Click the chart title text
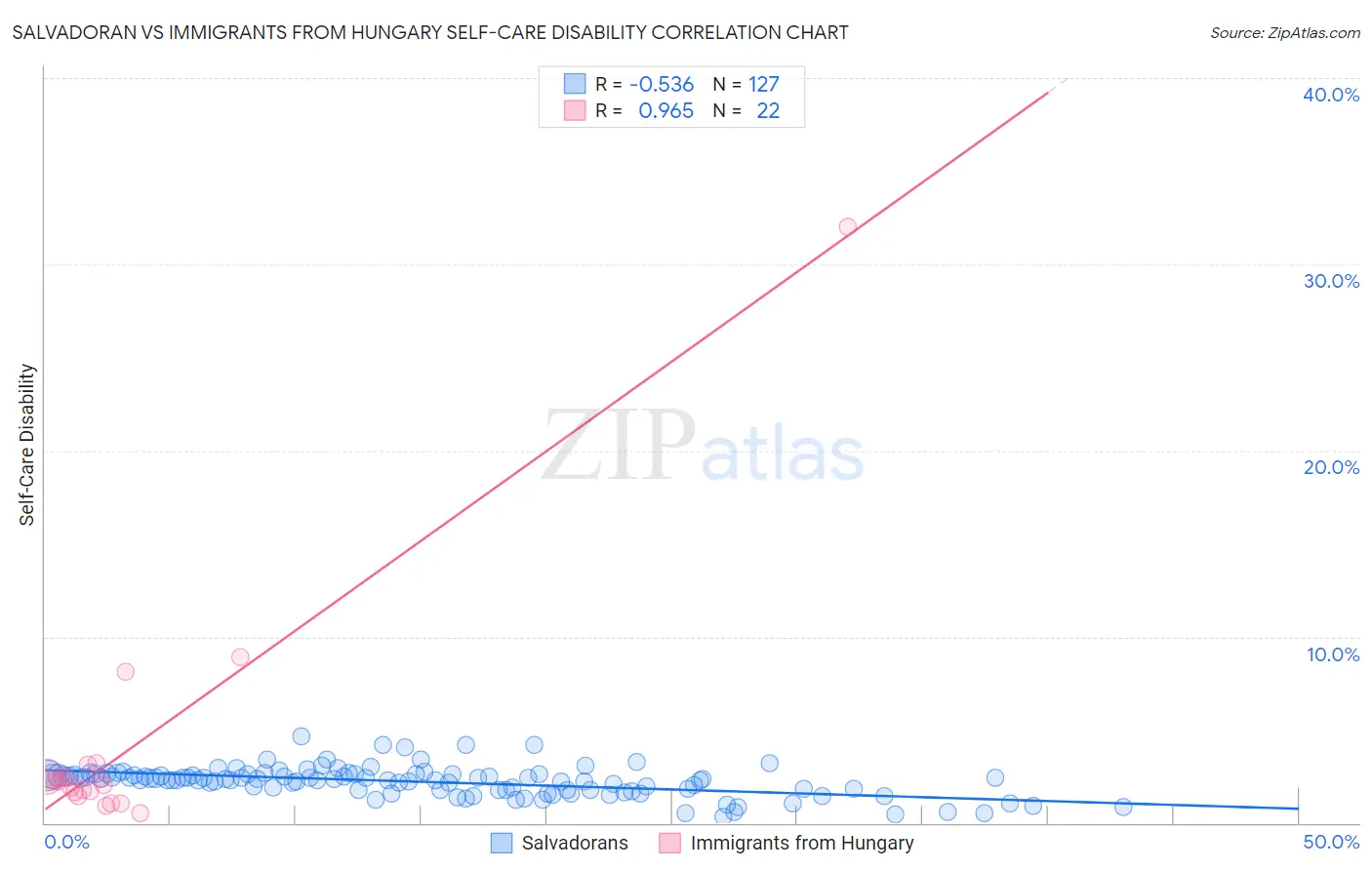 (x=430, y=32)
